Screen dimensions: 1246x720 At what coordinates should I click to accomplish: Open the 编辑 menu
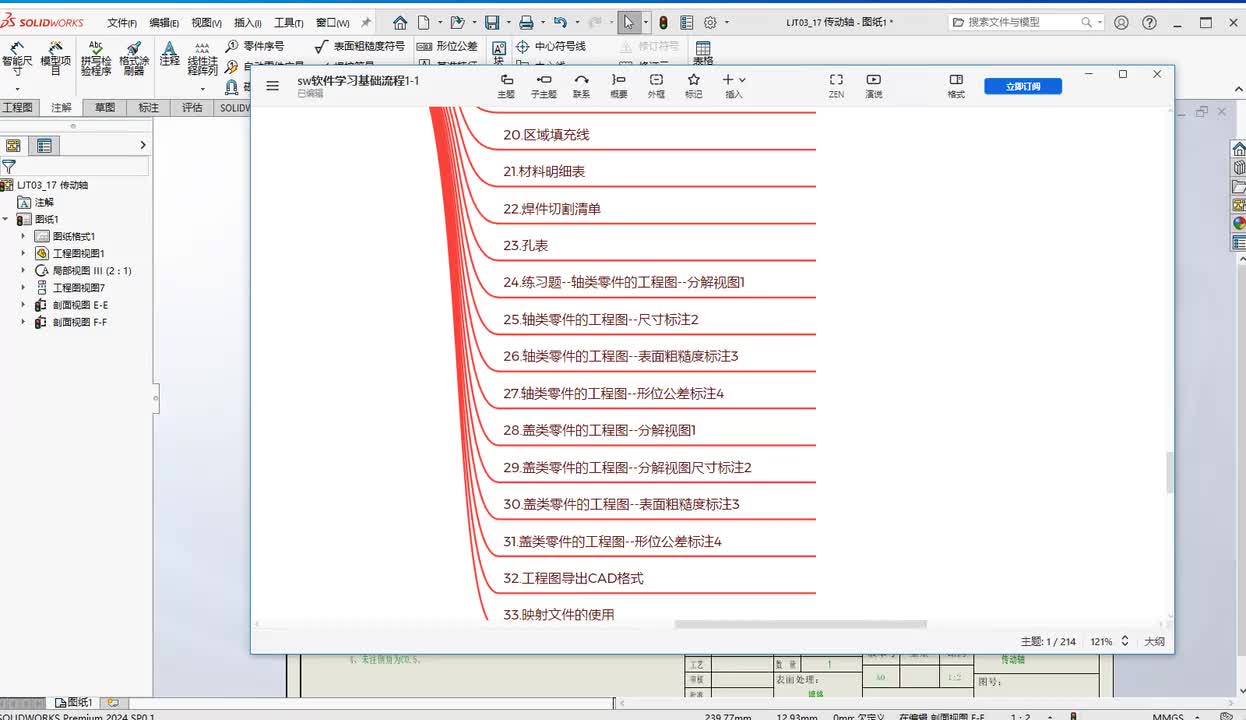164,22
